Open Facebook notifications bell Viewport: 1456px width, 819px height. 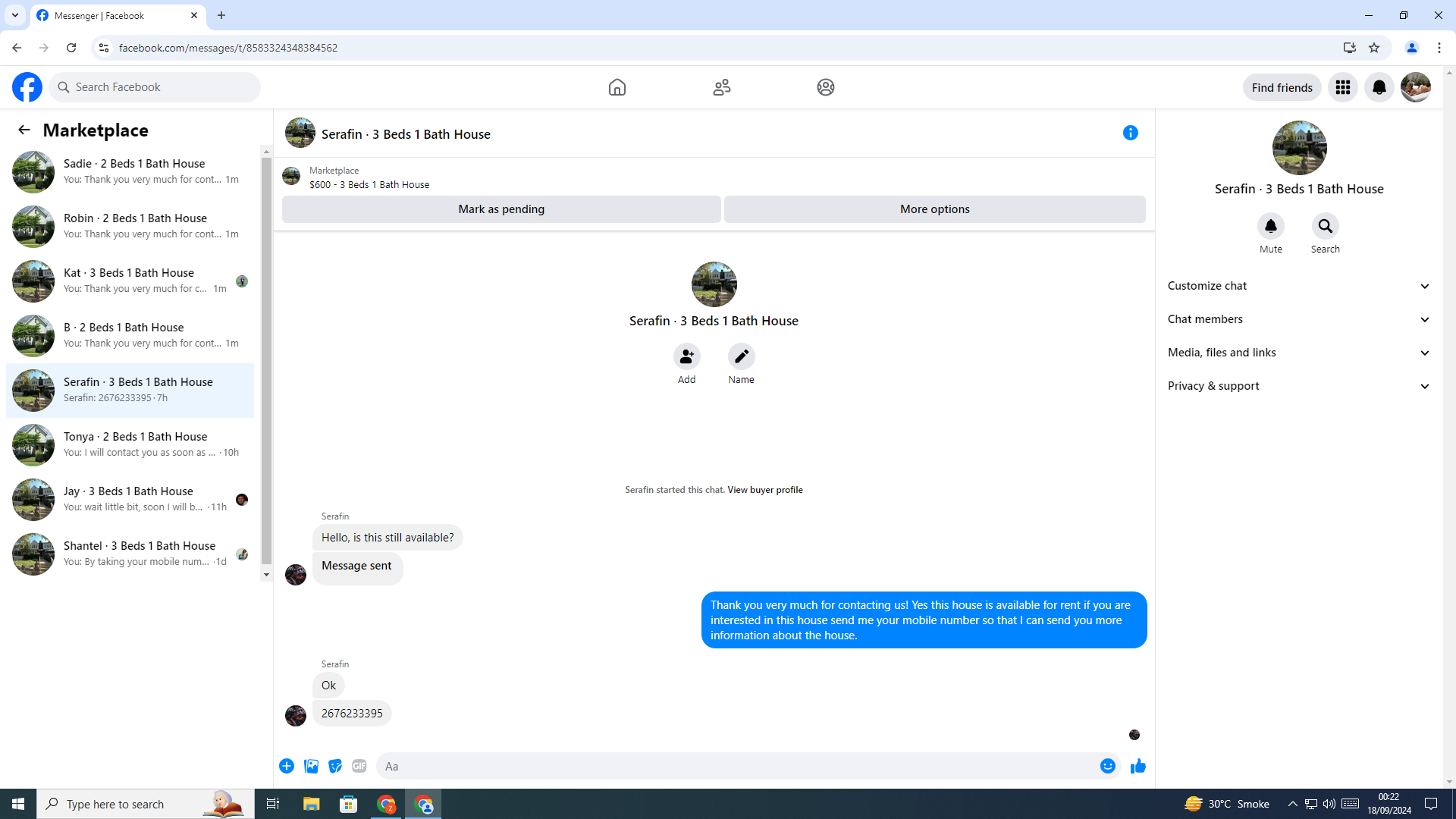tap(1379, 87)
